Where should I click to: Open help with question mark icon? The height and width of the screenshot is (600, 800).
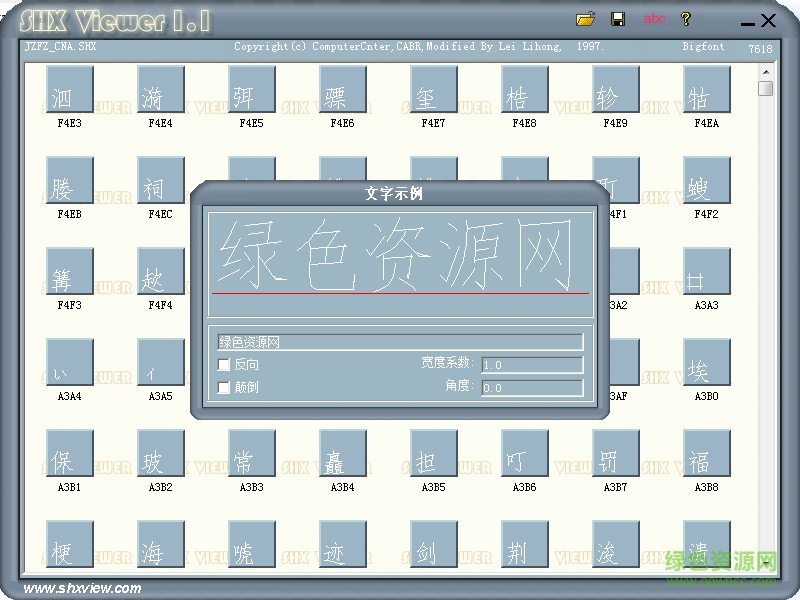(x=686, y=19)
